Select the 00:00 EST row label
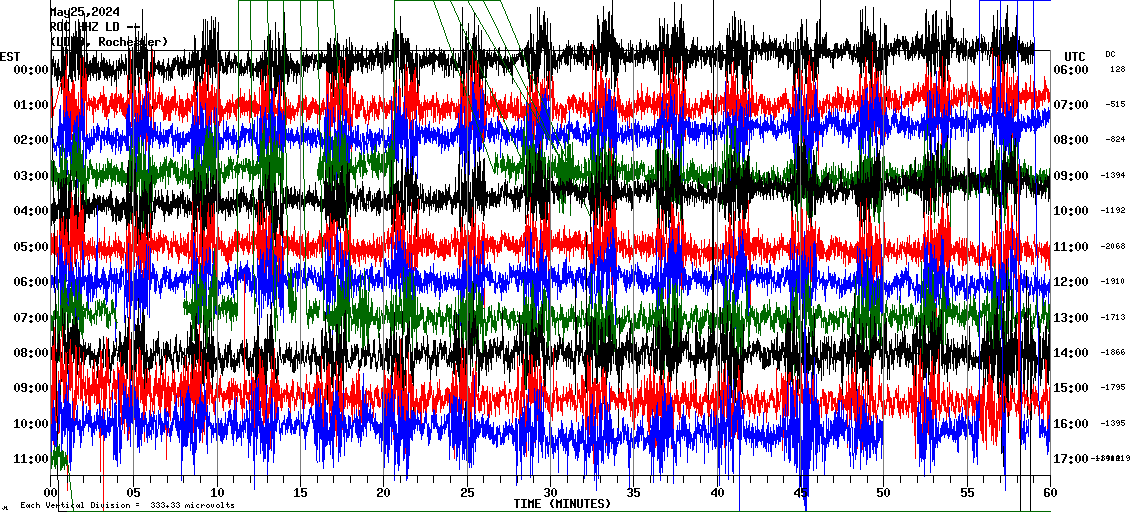The width and height of the screenshot is (1130, 519). tap(24, 70)
